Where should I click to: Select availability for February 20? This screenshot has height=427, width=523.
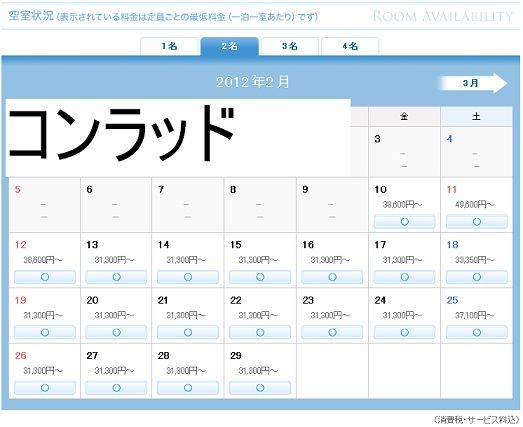[x=116, y=332]
